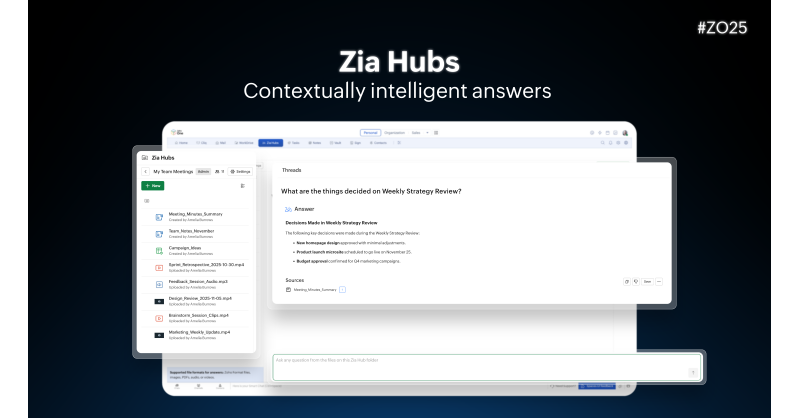Copy the answer with copy icon

(627, 282)
